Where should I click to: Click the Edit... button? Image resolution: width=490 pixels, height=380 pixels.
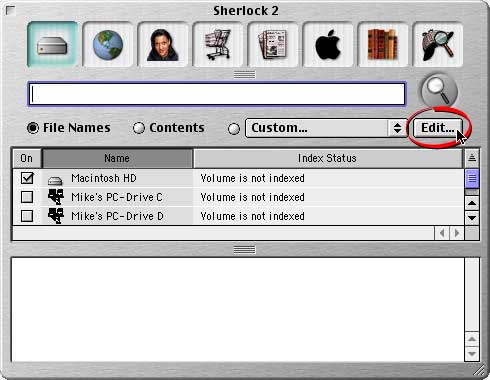click(x=438, y=128)
